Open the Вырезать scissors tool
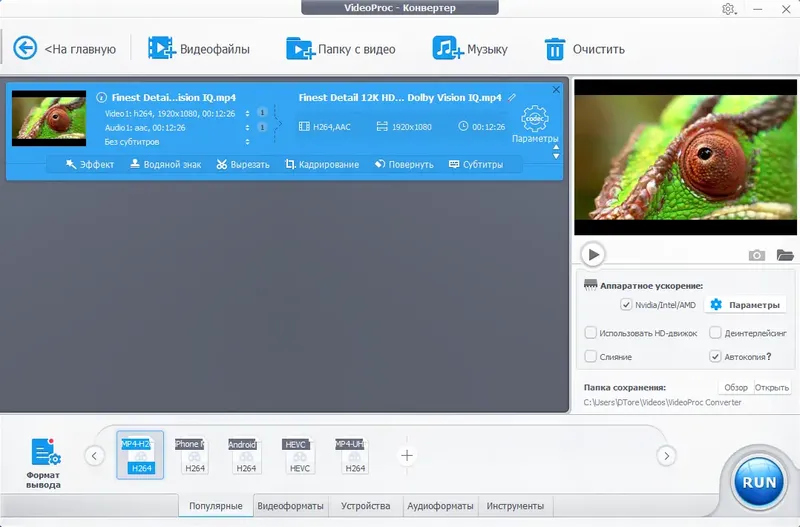This screenshot has width=800, height=527. (243, 164)
